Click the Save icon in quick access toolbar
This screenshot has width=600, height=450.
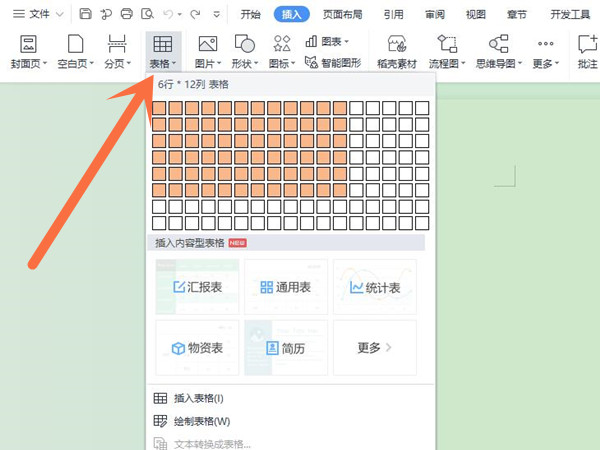point(85,14)
